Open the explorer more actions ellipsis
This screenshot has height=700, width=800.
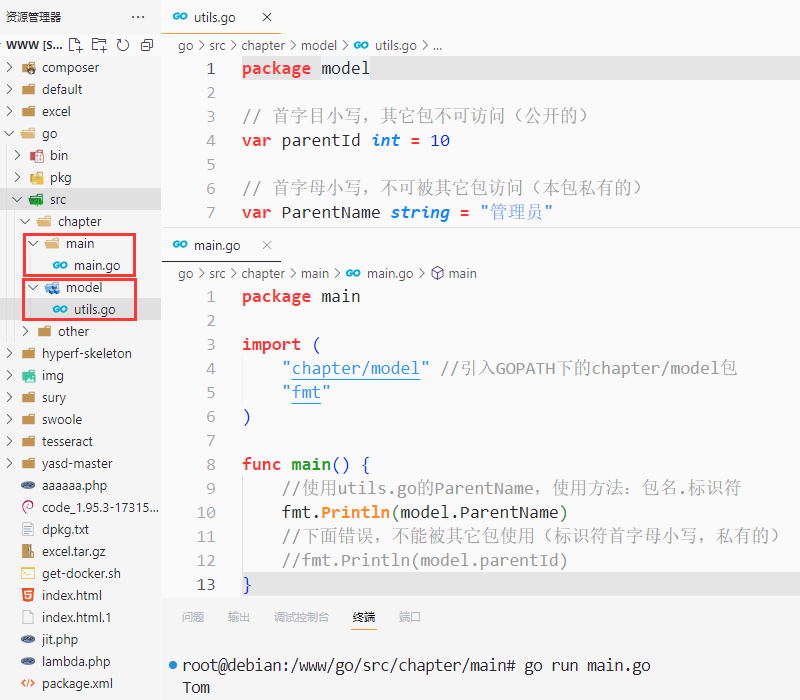pyautogui.click(x=138, y=17)
